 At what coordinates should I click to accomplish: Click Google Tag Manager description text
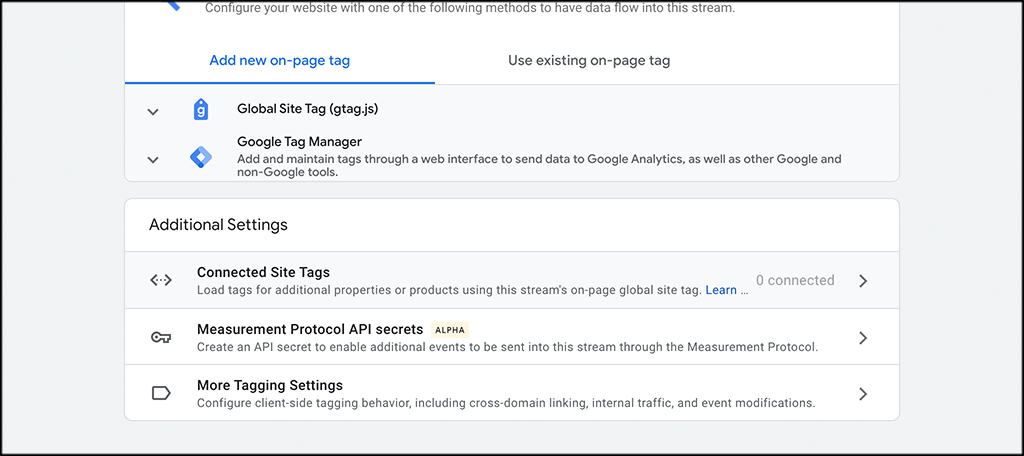539,166
